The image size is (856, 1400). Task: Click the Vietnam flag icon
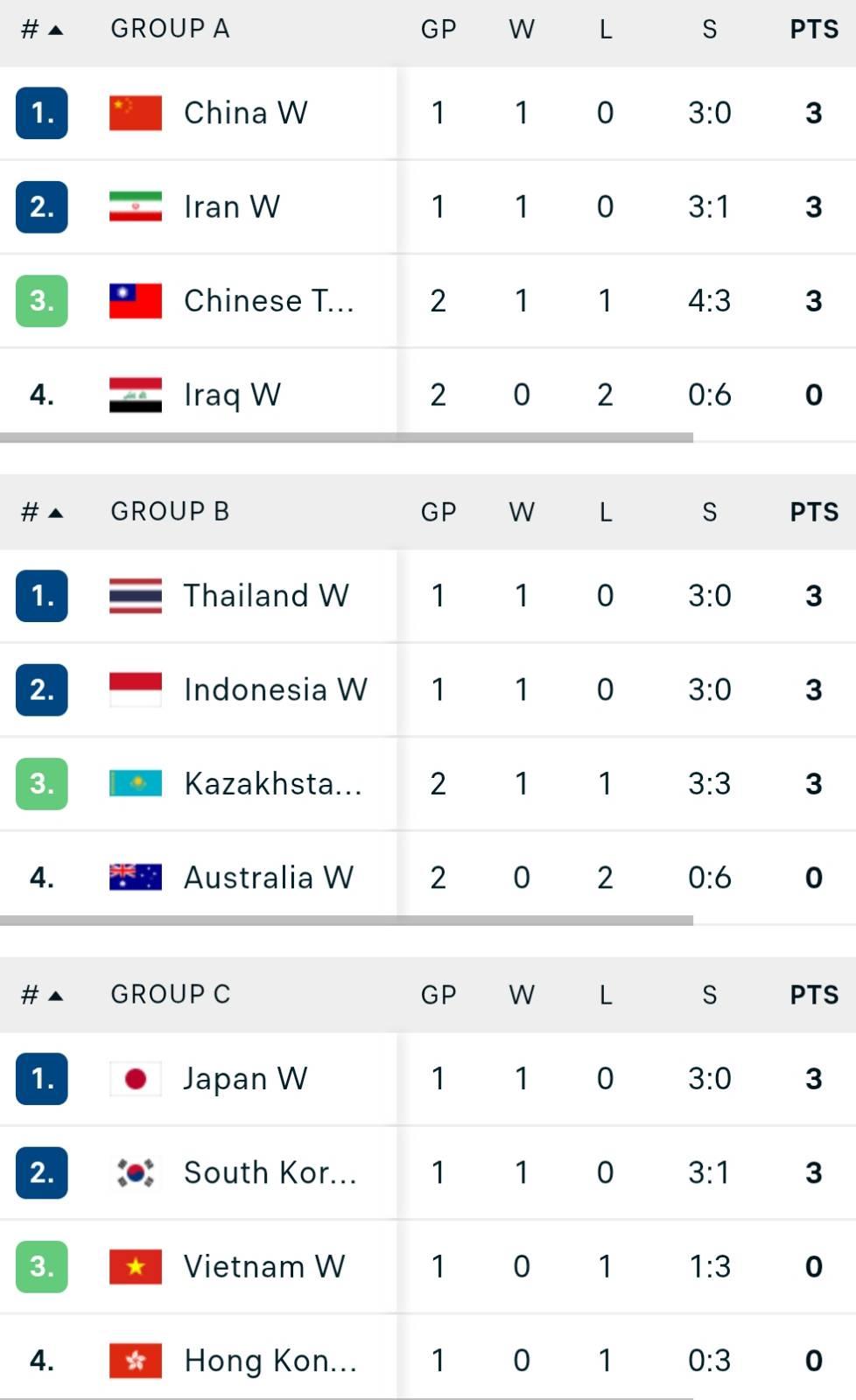click(x=136, y=1266)
